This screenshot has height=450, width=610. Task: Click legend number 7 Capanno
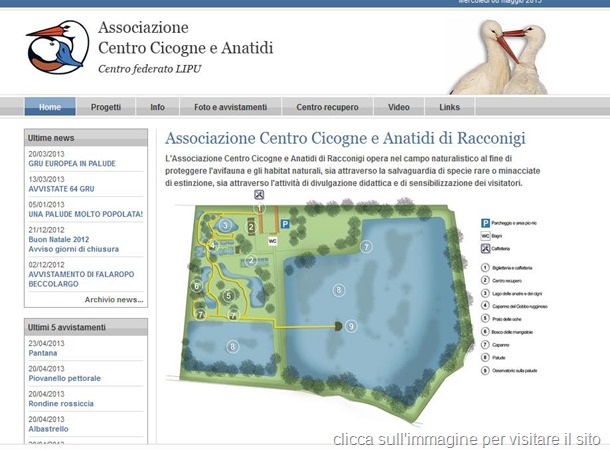pos(485,344)
